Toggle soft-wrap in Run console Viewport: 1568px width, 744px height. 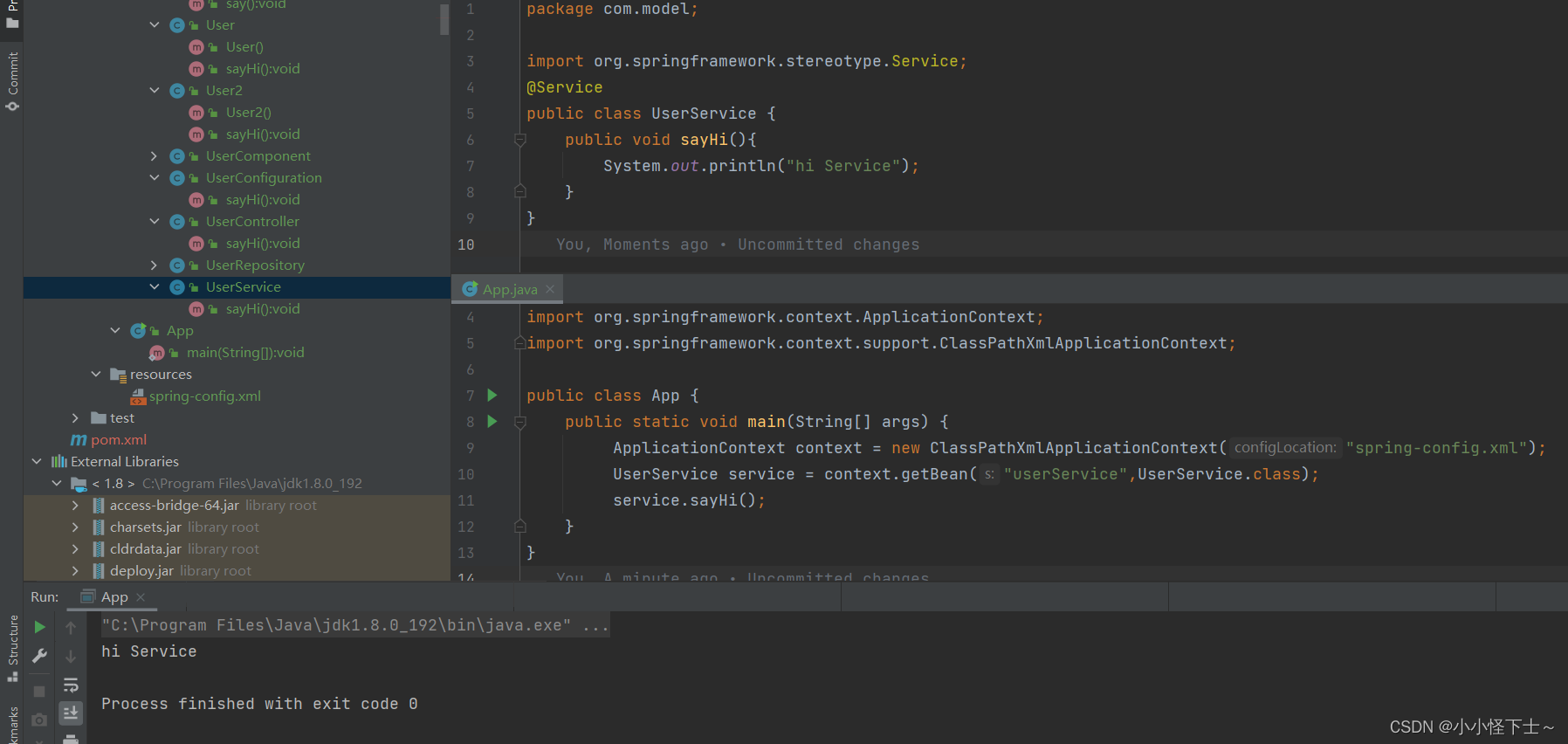(x=71, y=685)
